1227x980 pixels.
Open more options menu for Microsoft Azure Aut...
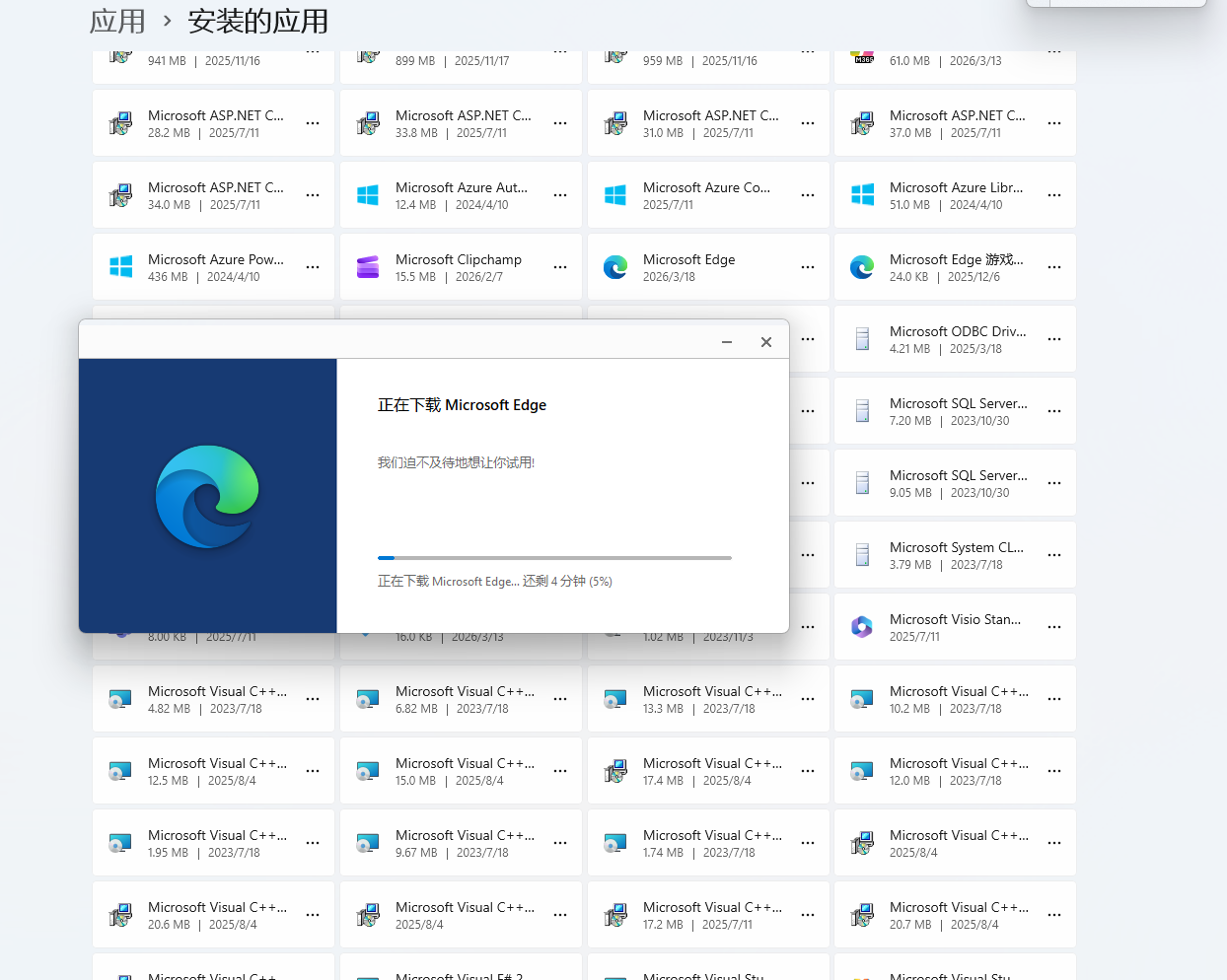pyautogui.click(x=560, y=195)
